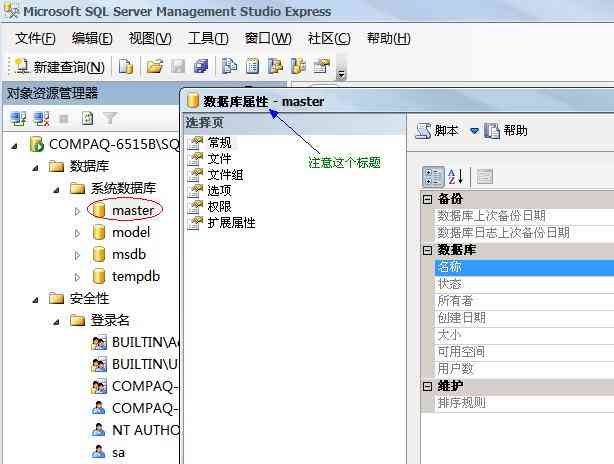Open the 脚本 dropdown arrow
Image resolution: width=614 pixels, height=464 pixels.
click(x=474, y=131)
